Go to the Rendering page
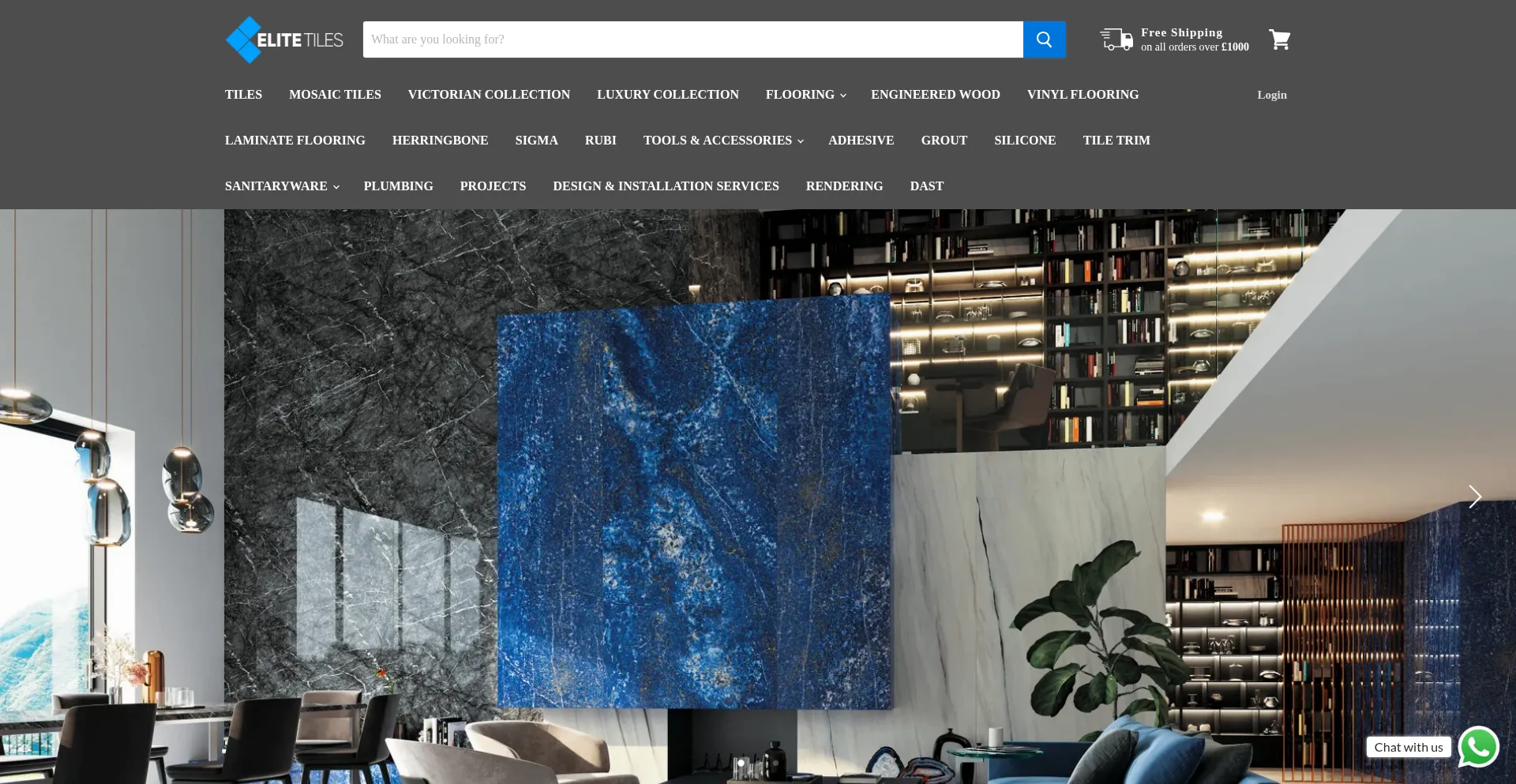Viewport: 1516px width, 784px height. (844, 186)
